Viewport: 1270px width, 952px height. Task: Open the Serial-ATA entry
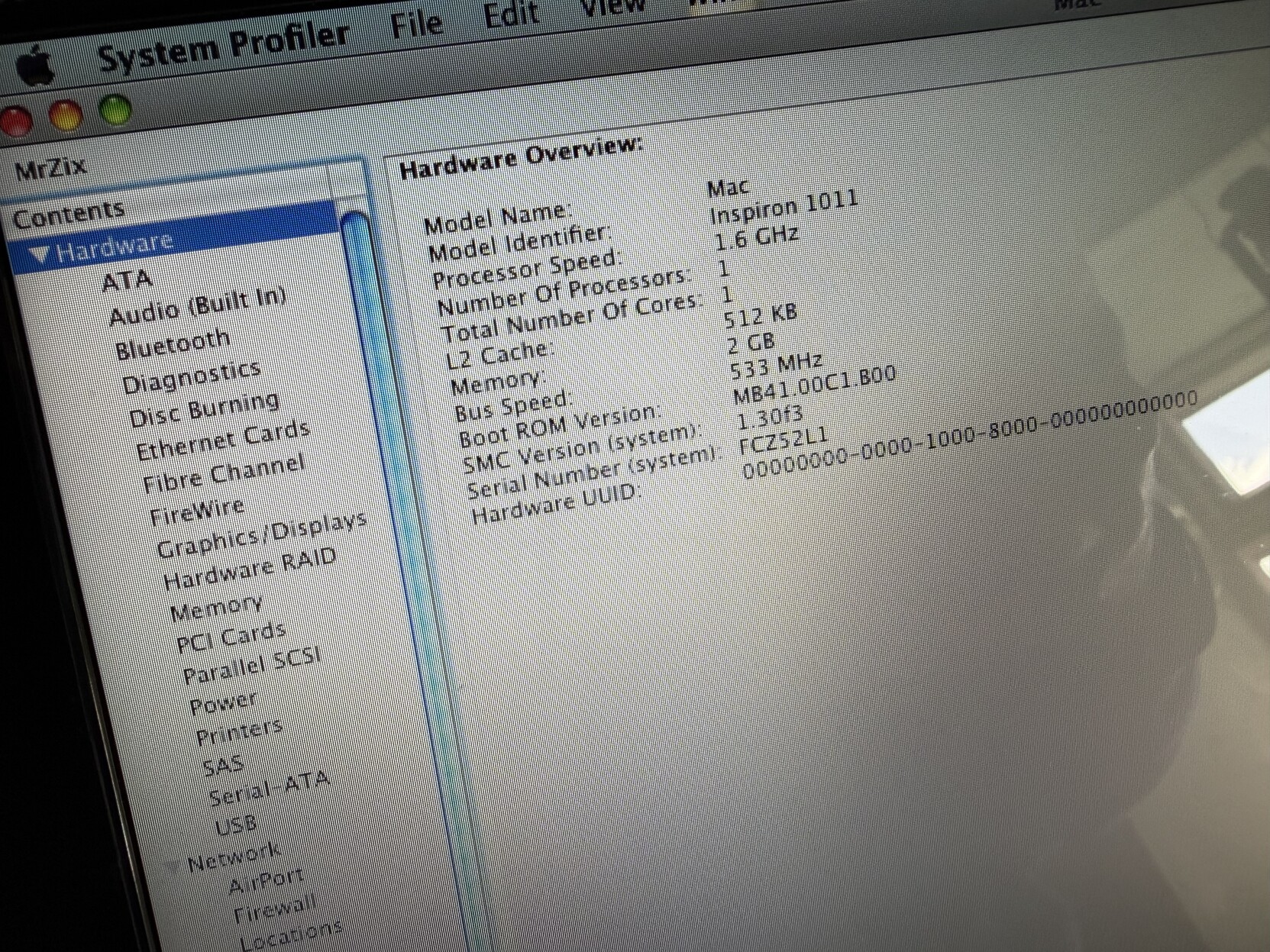coord(268,788)
